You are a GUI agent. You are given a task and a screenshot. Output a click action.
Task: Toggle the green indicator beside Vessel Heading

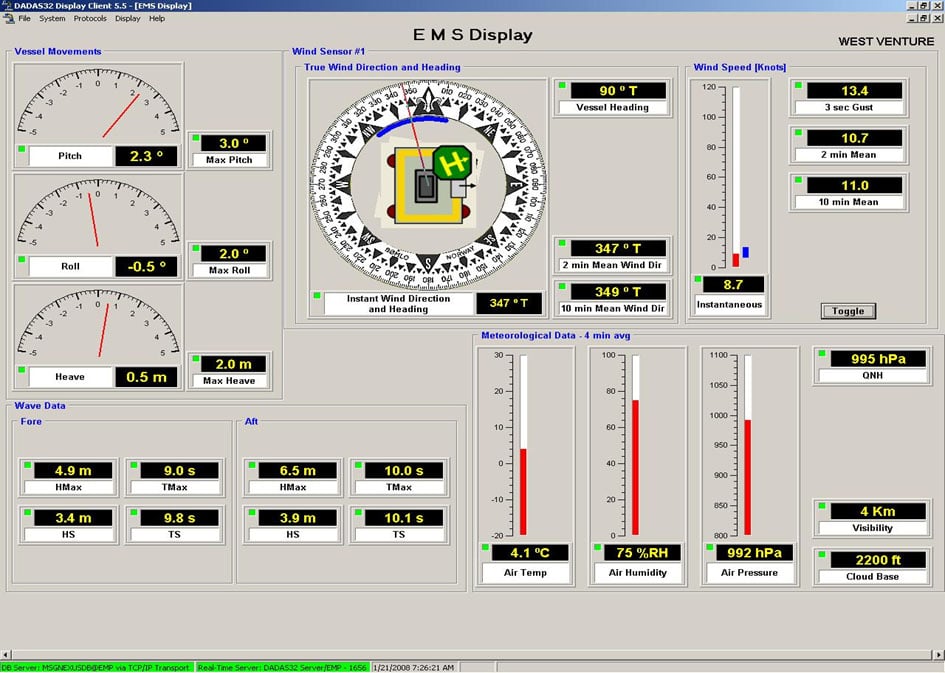(561, 85)
